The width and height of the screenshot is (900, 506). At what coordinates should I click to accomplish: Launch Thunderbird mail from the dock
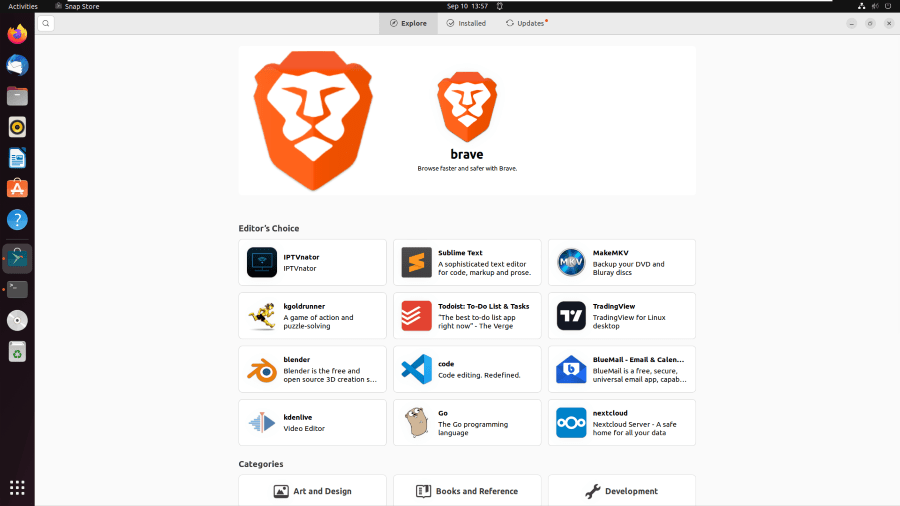click(17, 65)
